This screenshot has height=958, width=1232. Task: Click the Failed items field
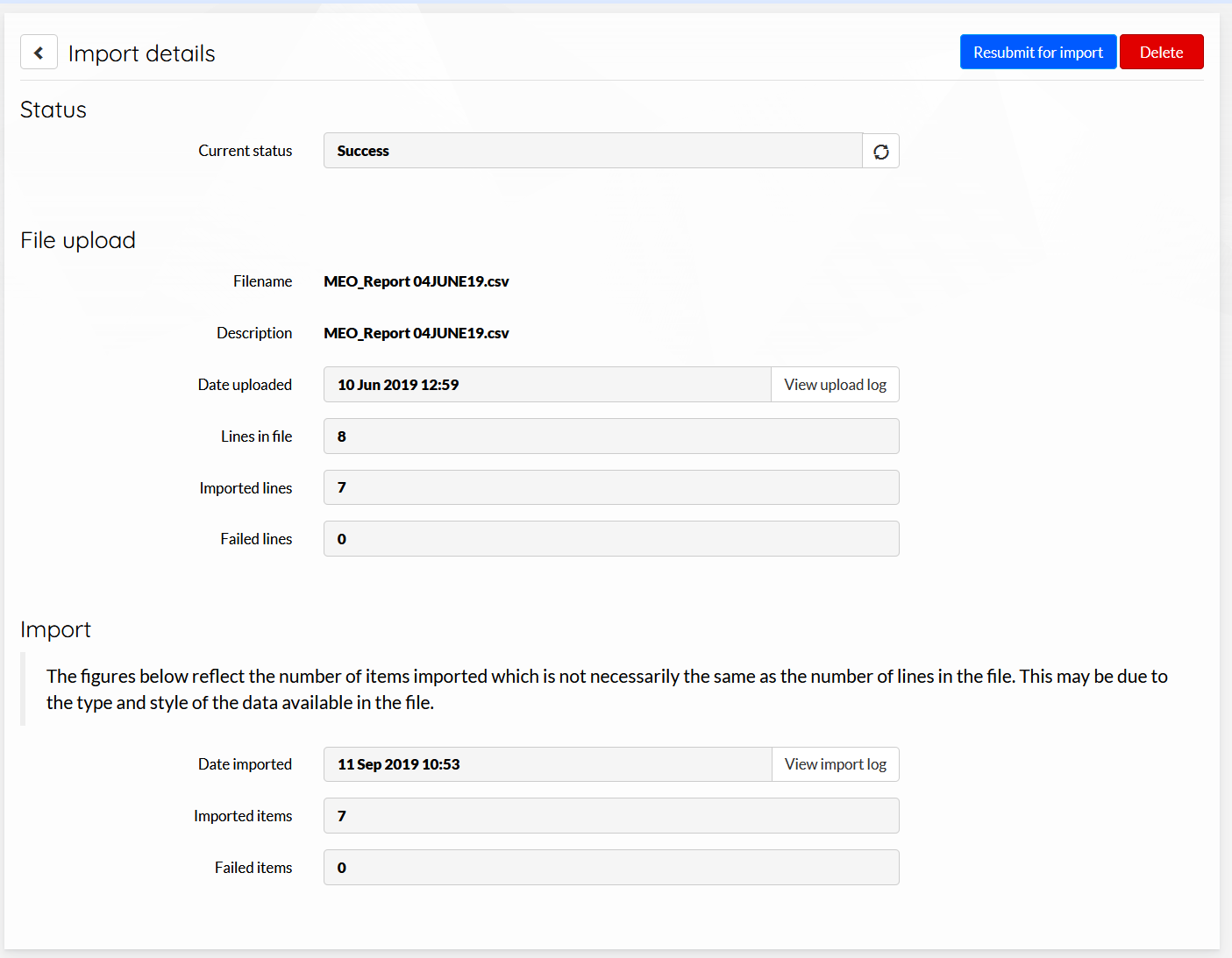[611, 868]
